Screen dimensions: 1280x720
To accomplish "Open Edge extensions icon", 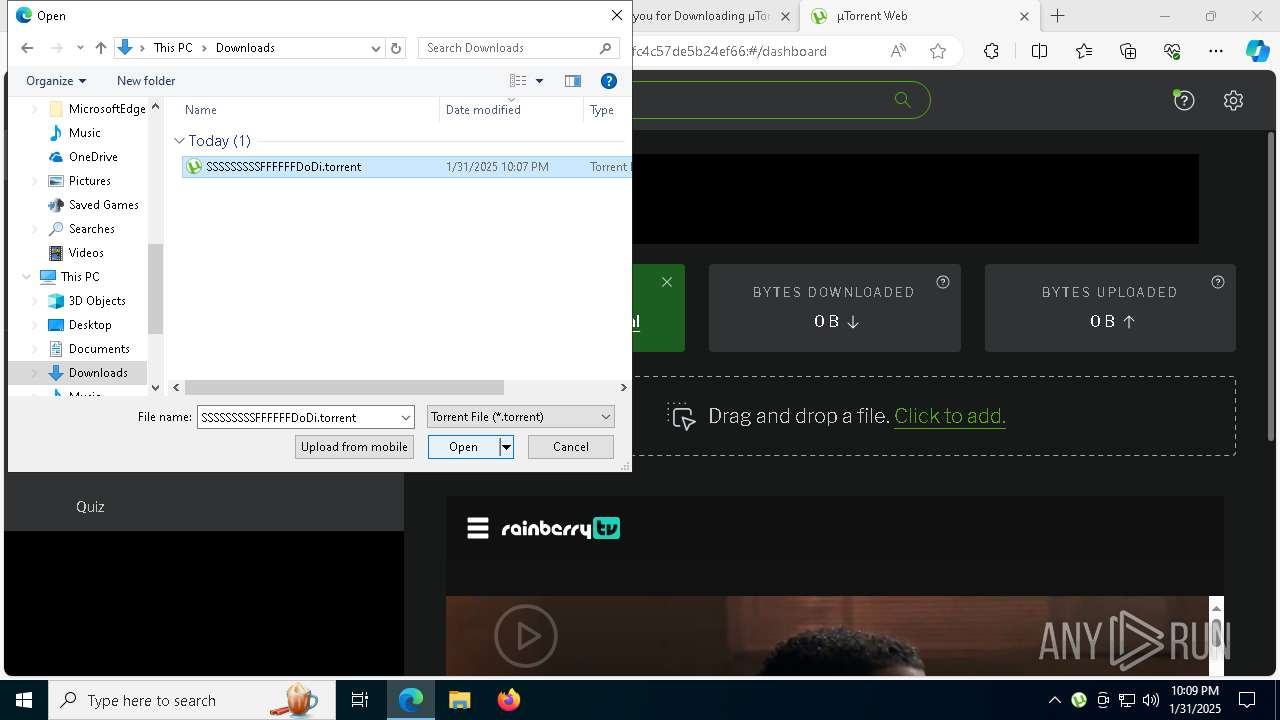I will pos(991,51).
